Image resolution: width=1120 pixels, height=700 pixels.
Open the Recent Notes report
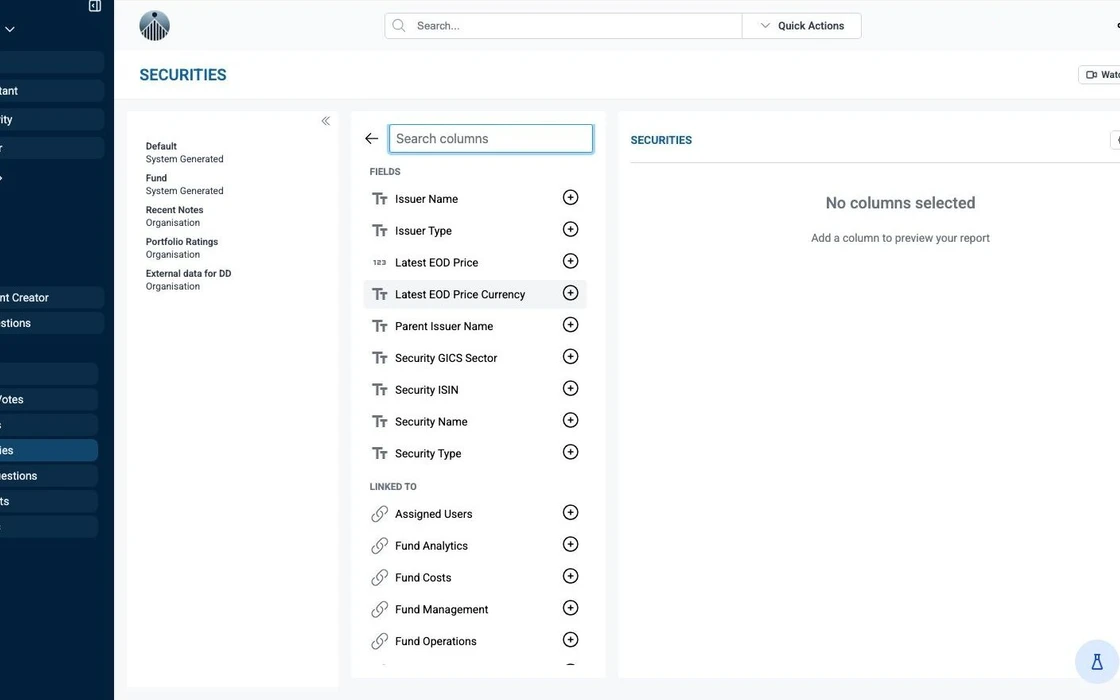point(174,216)
